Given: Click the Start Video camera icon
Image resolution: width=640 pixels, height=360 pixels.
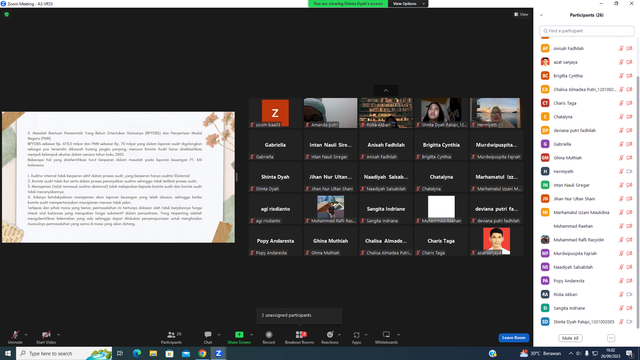Looking at the screenshot, I should tap(46, 335).
